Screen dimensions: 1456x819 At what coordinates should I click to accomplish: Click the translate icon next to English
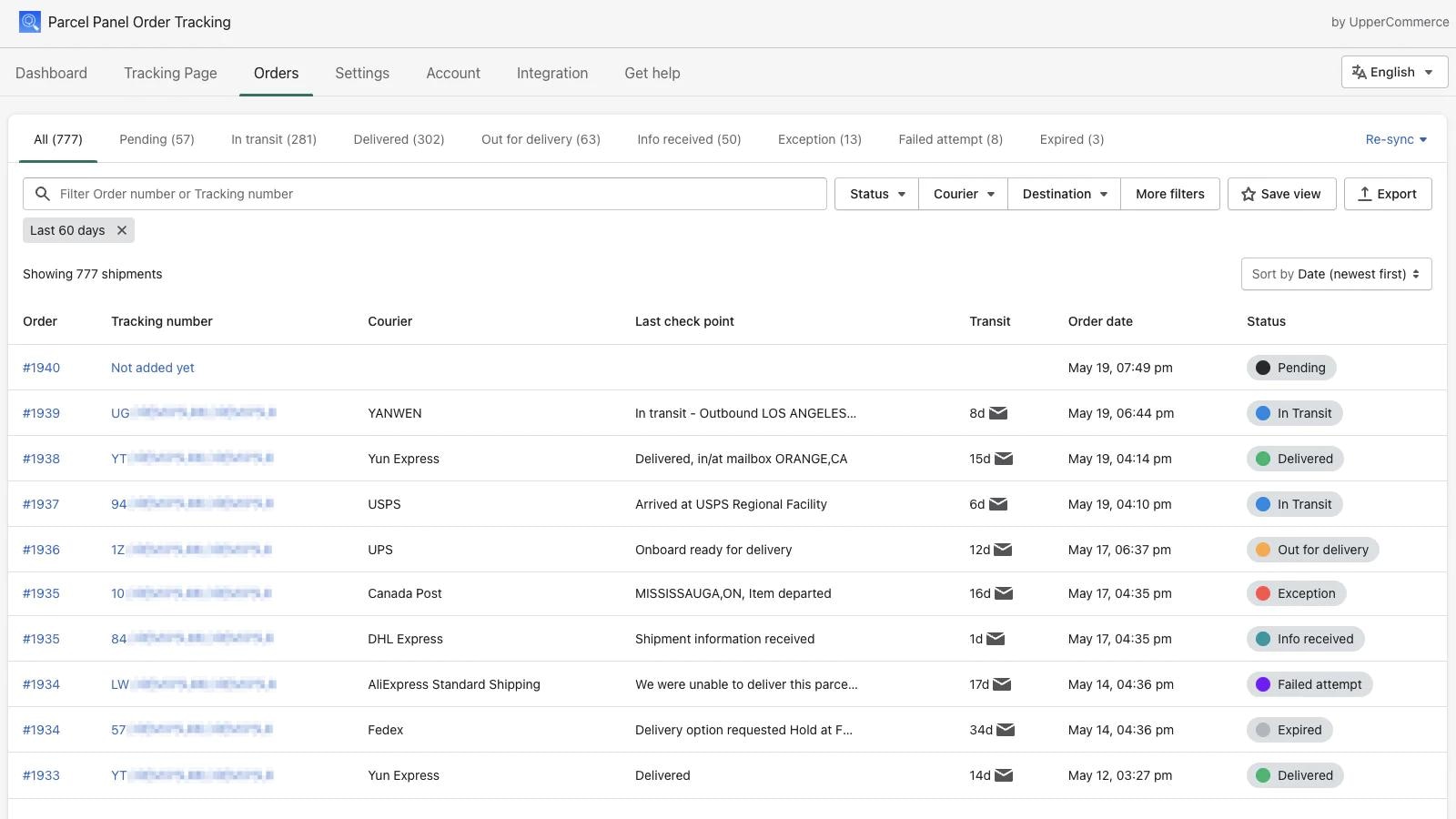tap(1360, 72)
